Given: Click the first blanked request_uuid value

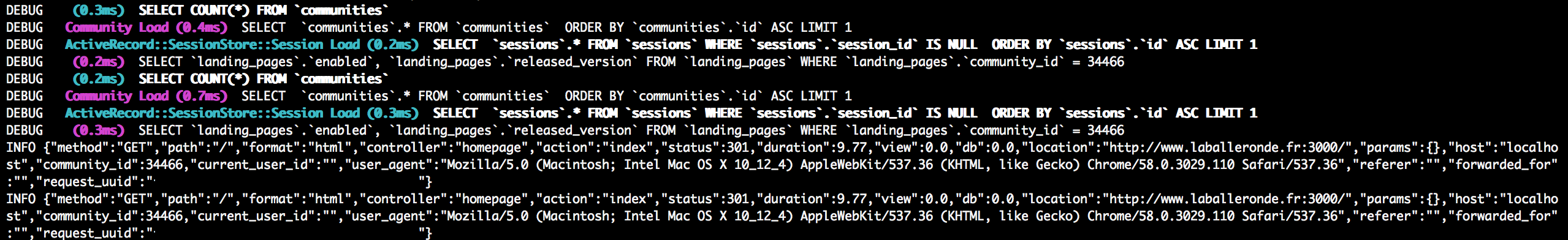Looking at the screenshot, I should (286, 182).
